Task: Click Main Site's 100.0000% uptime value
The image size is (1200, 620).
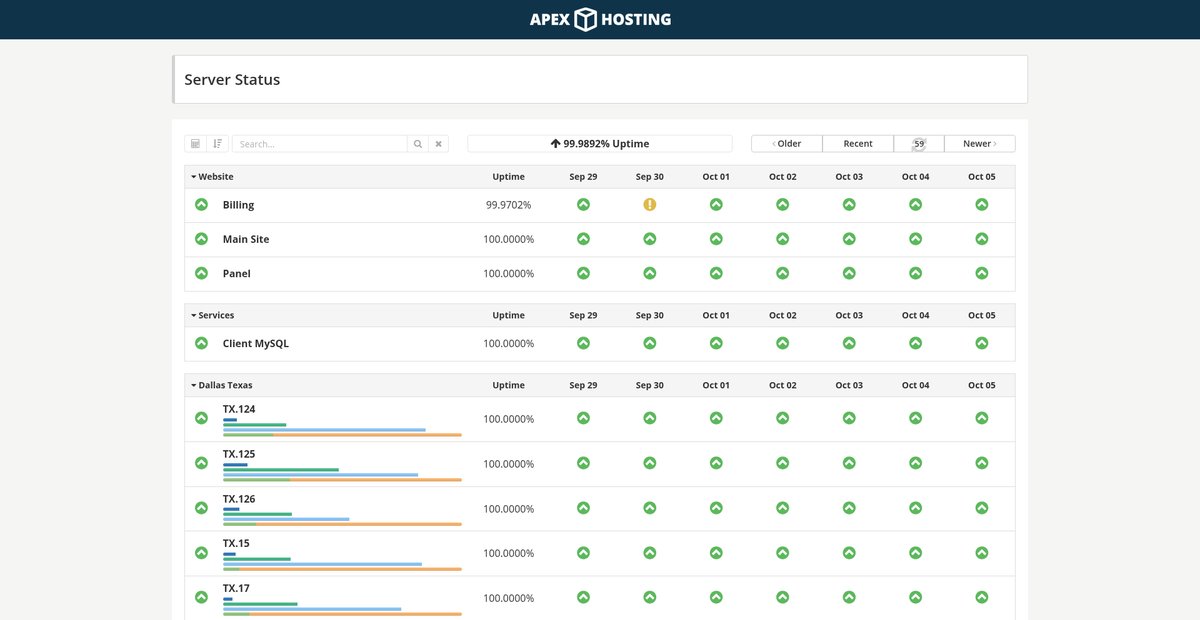Action: tap(509, 239)
